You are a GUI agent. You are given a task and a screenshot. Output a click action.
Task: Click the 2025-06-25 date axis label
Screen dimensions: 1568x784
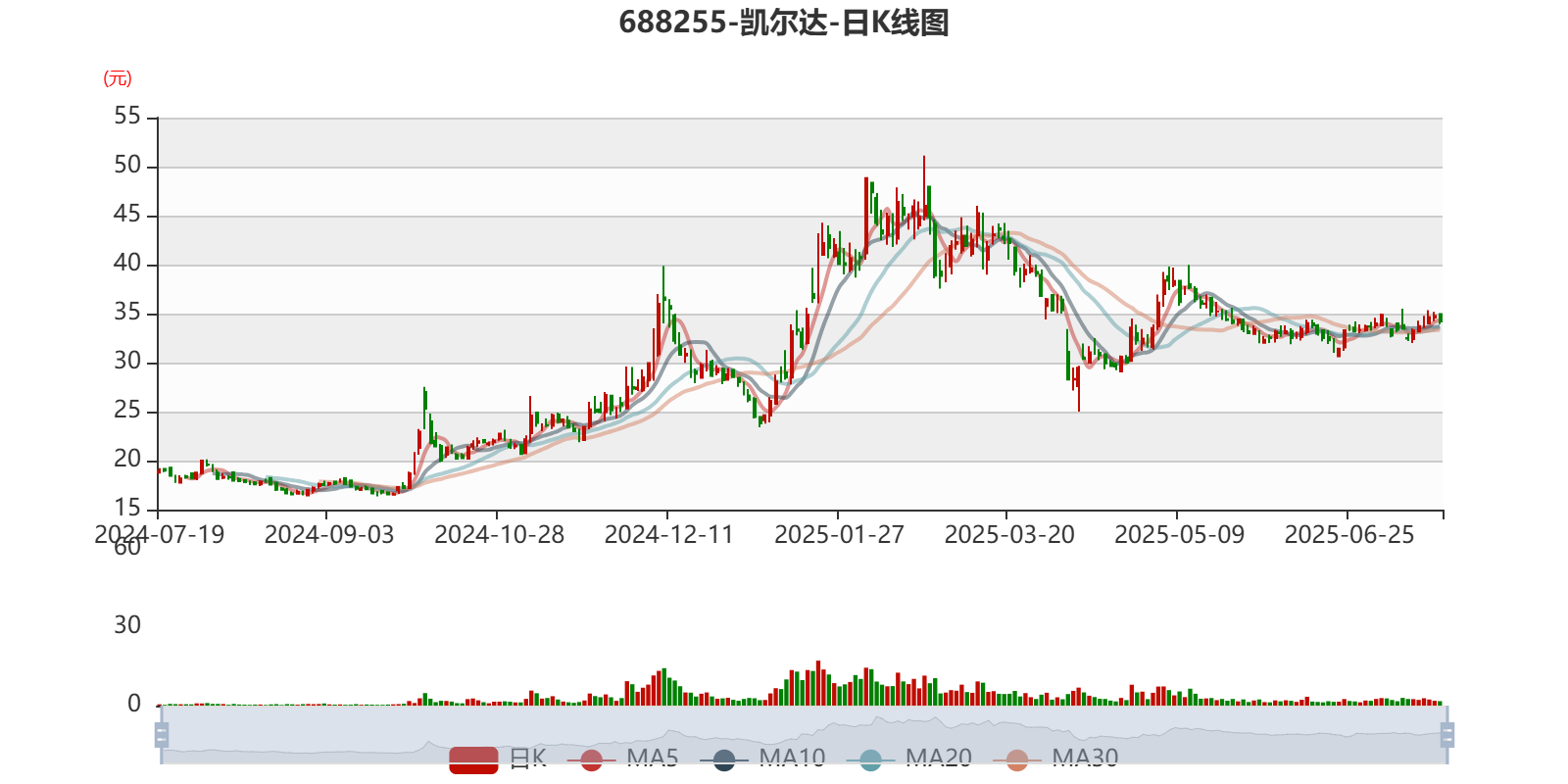click(1349, 535)
